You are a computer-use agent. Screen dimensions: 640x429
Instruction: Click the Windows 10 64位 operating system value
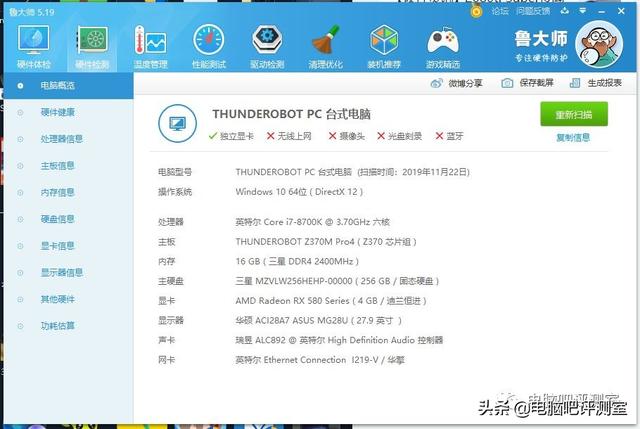[299, 192]
